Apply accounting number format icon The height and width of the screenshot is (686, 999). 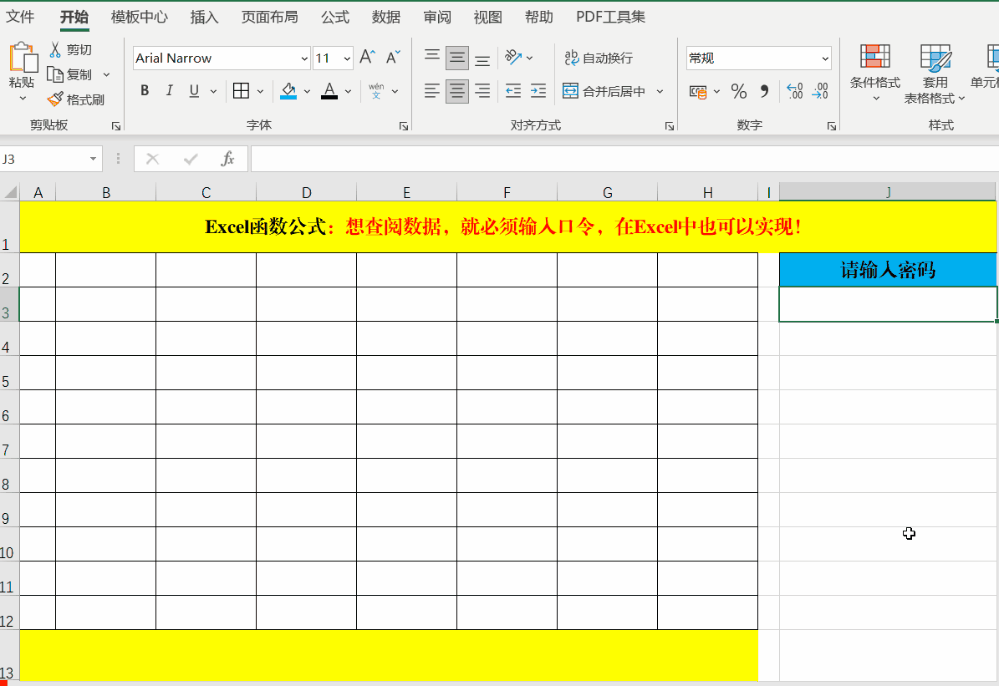(x=698, y=92)
